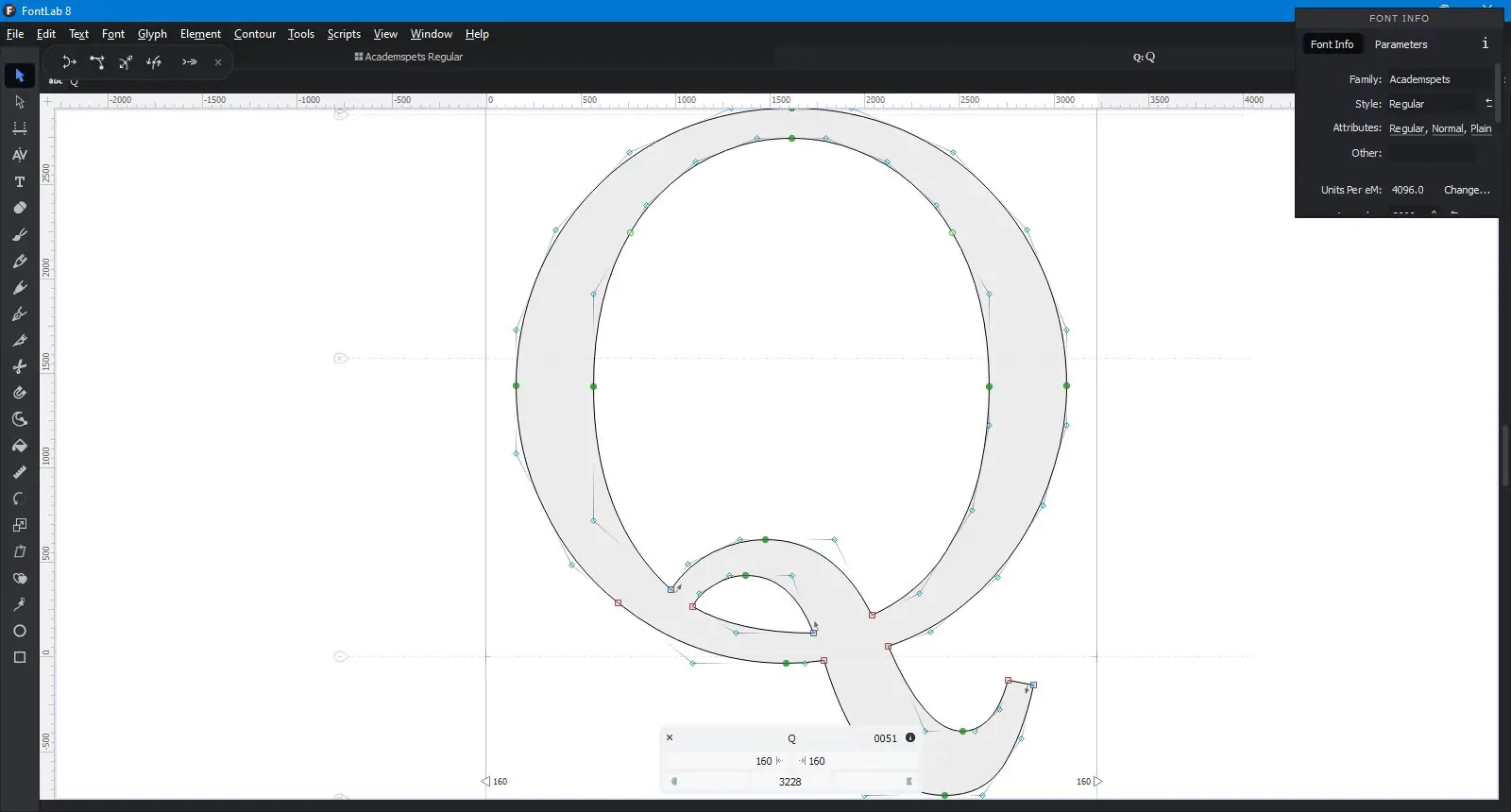
Task: Switch to the Parameters tab
Action: coord(1401,44)
